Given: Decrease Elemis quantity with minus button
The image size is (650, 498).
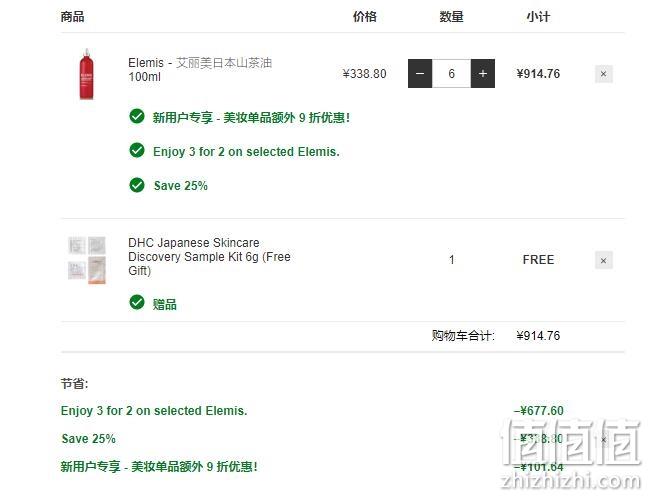Looking at the screenshot, I should pyautogui.click(x=420, y=74).
